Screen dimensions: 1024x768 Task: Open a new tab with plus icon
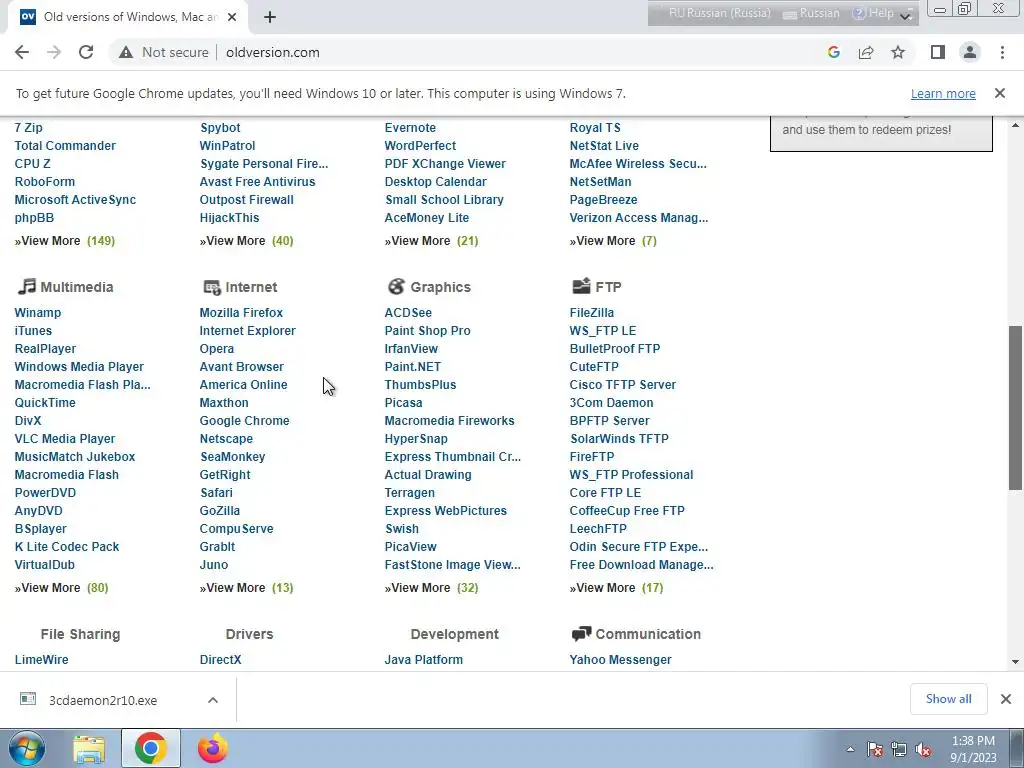[x=270, y=17]
